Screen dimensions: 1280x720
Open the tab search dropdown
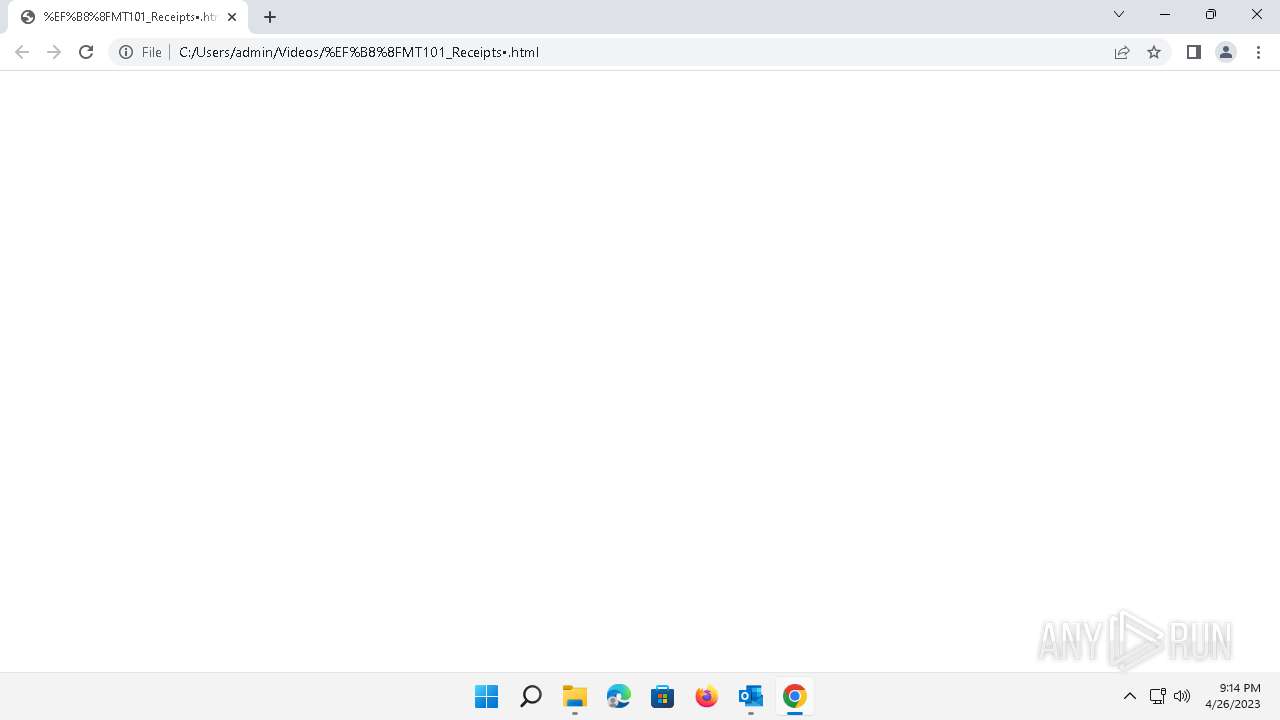tap(1119, 14)
